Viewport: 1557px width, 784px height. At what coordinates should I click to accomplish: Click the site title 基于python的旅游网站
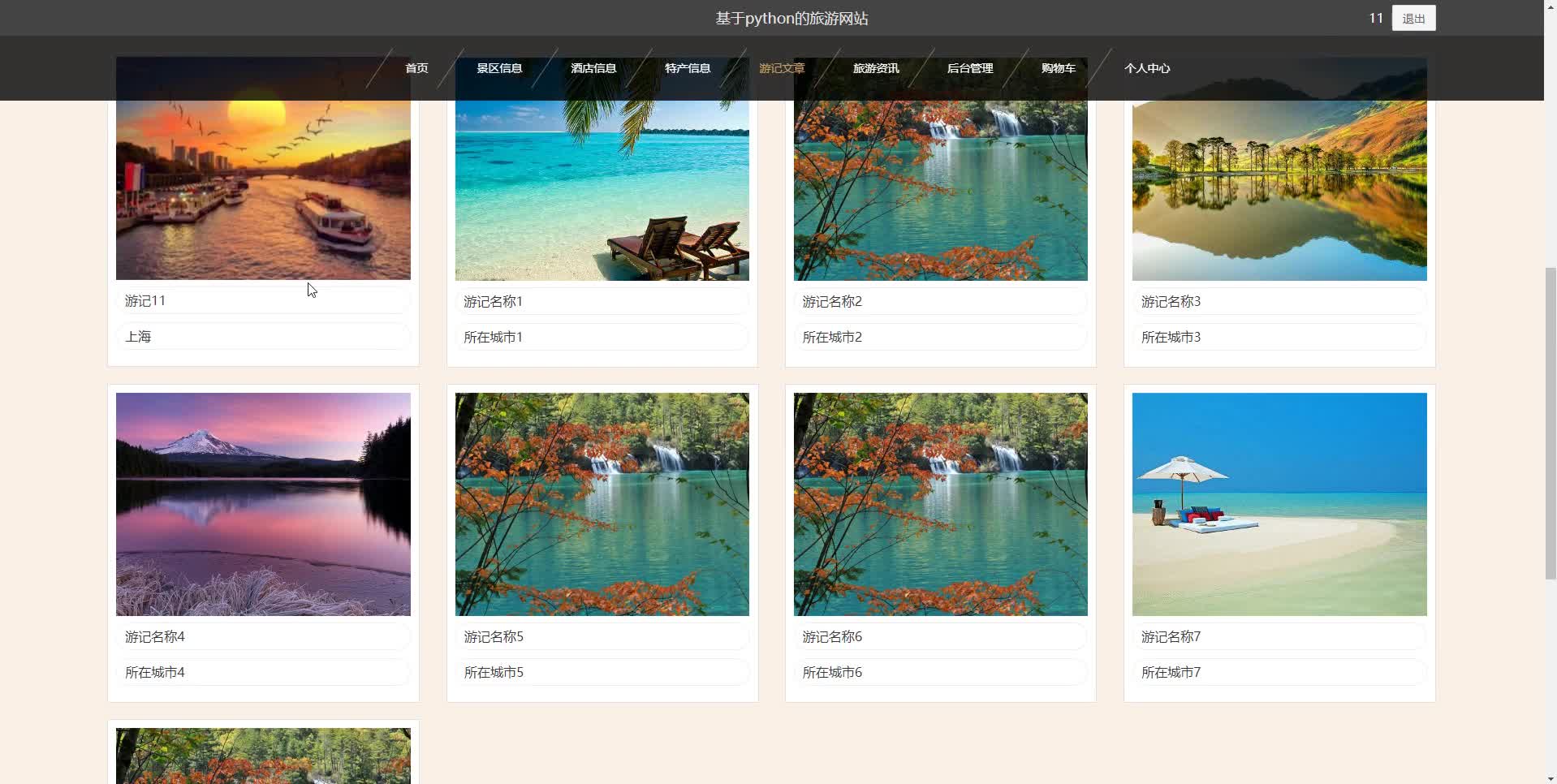[x=791, y=18]
